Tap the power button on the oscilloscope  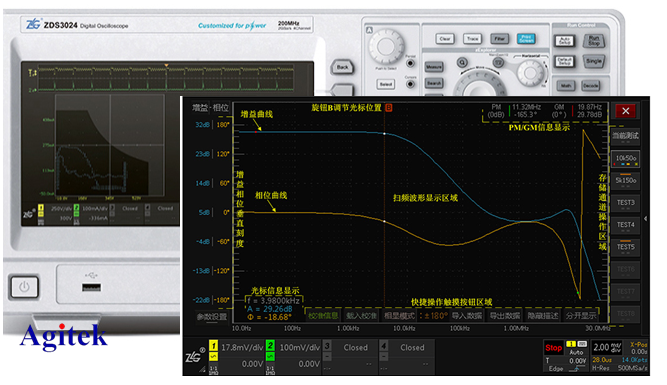click(x=24, y=287)
